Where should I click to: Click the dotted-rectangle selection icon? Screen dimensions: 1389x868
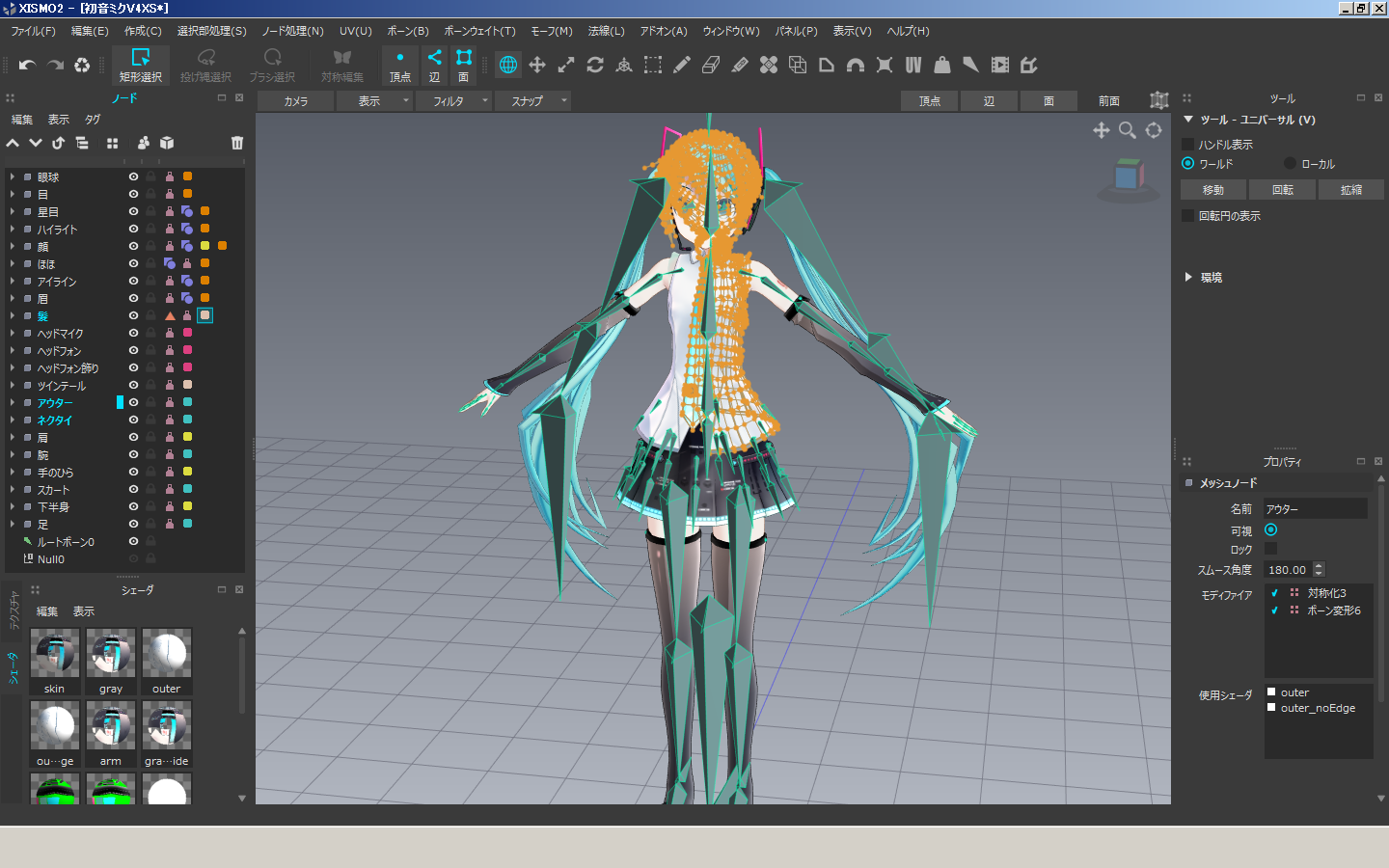pos(653,65)
